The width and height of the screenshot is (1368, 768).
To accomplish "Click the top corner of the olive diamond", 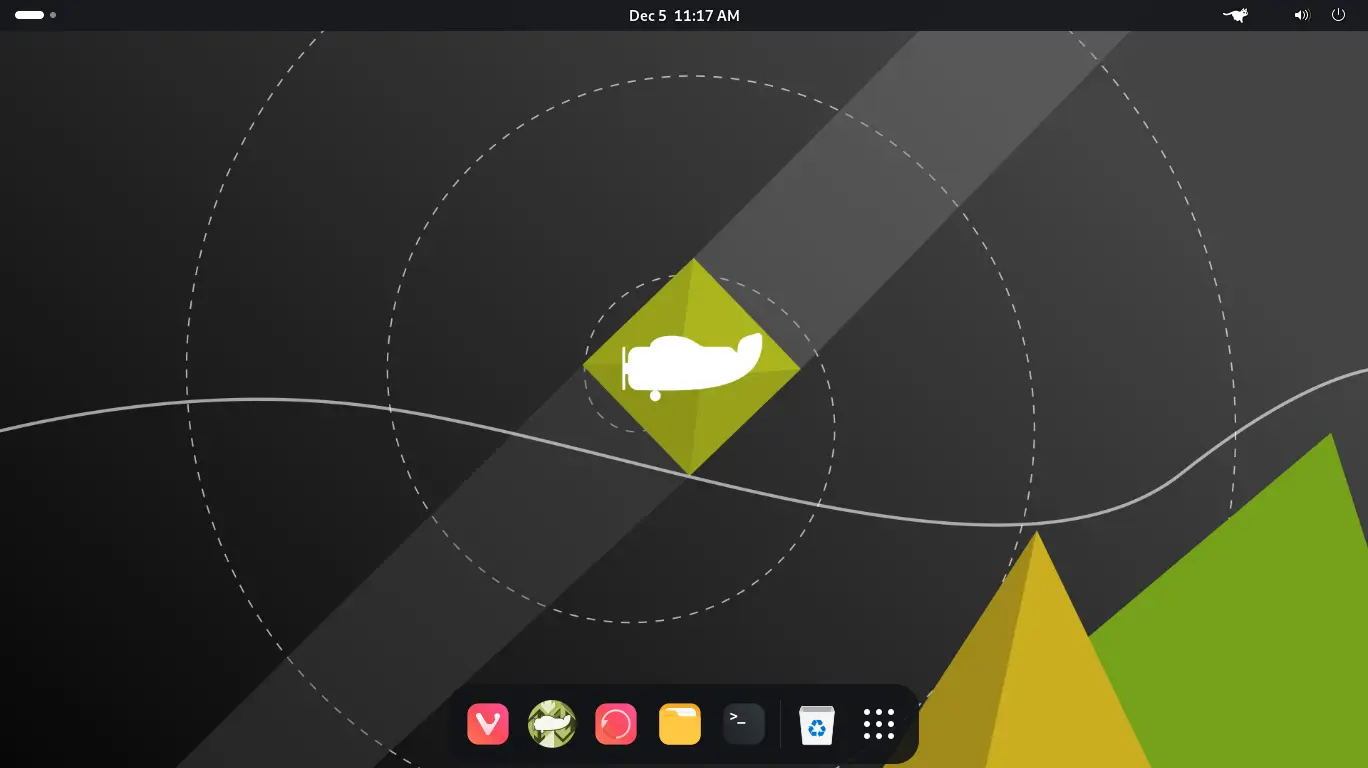I will pos(692,265).
